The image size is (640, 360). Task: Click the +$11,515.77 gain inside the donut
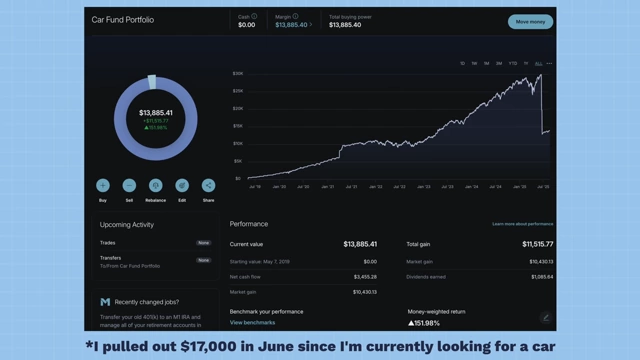click(156, 121)
